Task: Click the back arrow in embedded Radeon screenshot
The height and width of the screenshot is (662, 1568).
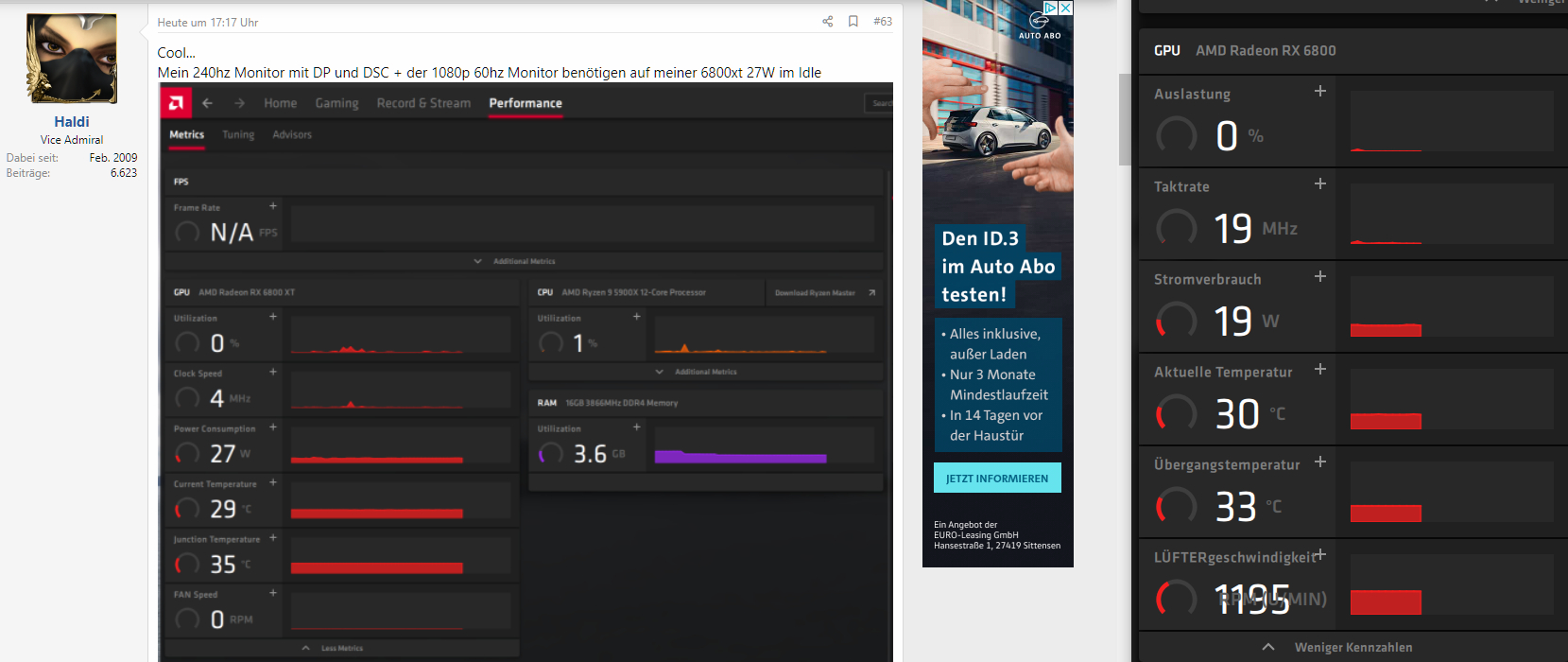Action: pyautogui.click(x=208, y=103)
